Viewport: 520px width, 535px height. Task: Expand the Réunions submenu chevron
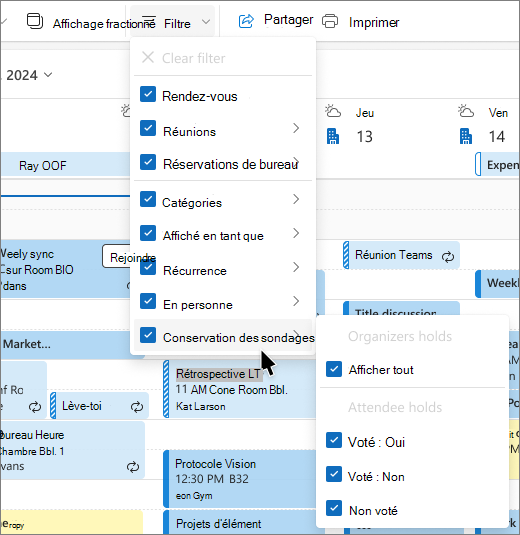pos(296,128)
